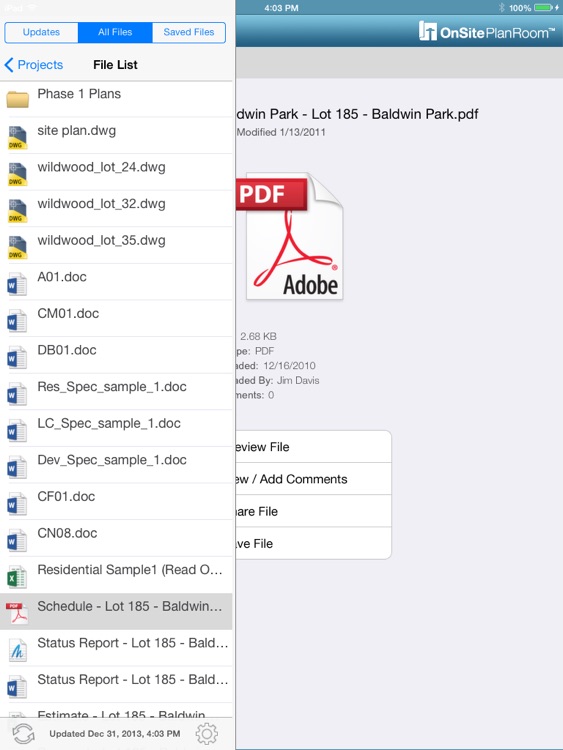The width and height of the screenshot is (563, 750).
Task: Click the Dev_Spec_sample_1.doc Word icon
Action: [17, 467]
